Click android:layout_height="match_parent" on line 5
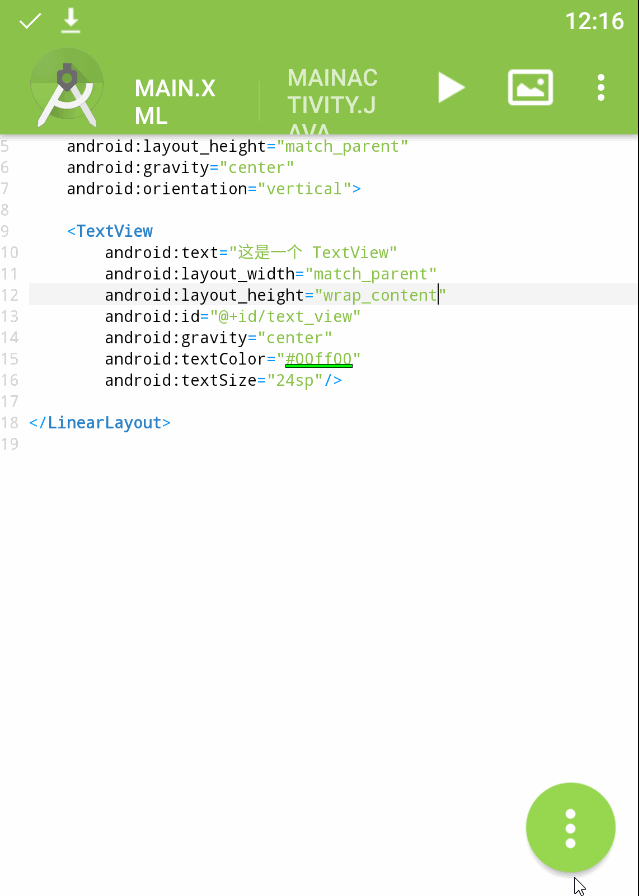The height and width of the screenshot is (896, 639). (238, 146)
